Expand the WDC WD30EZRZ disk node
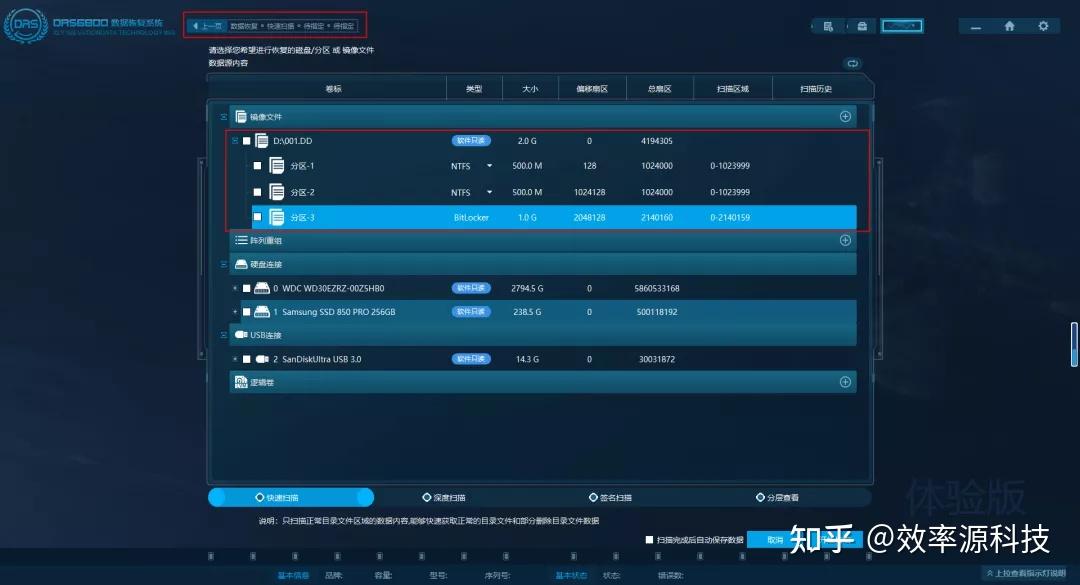 point(235,288)
